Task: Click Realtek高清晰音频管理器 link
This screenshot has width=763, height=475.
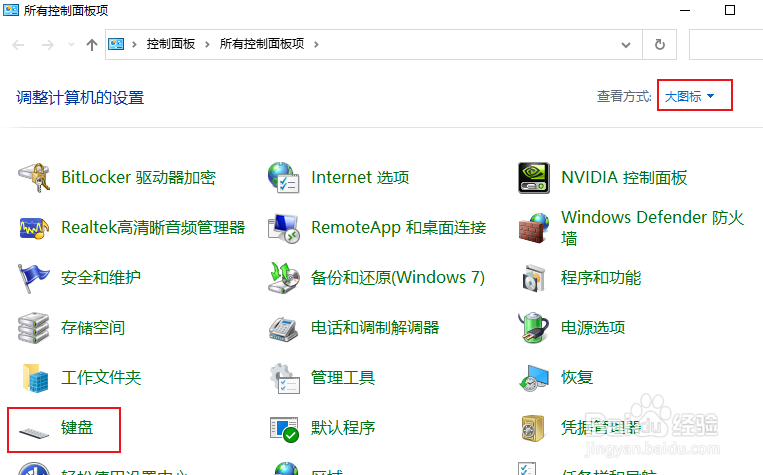Action: pyautogui.click(x=153, y=228)
